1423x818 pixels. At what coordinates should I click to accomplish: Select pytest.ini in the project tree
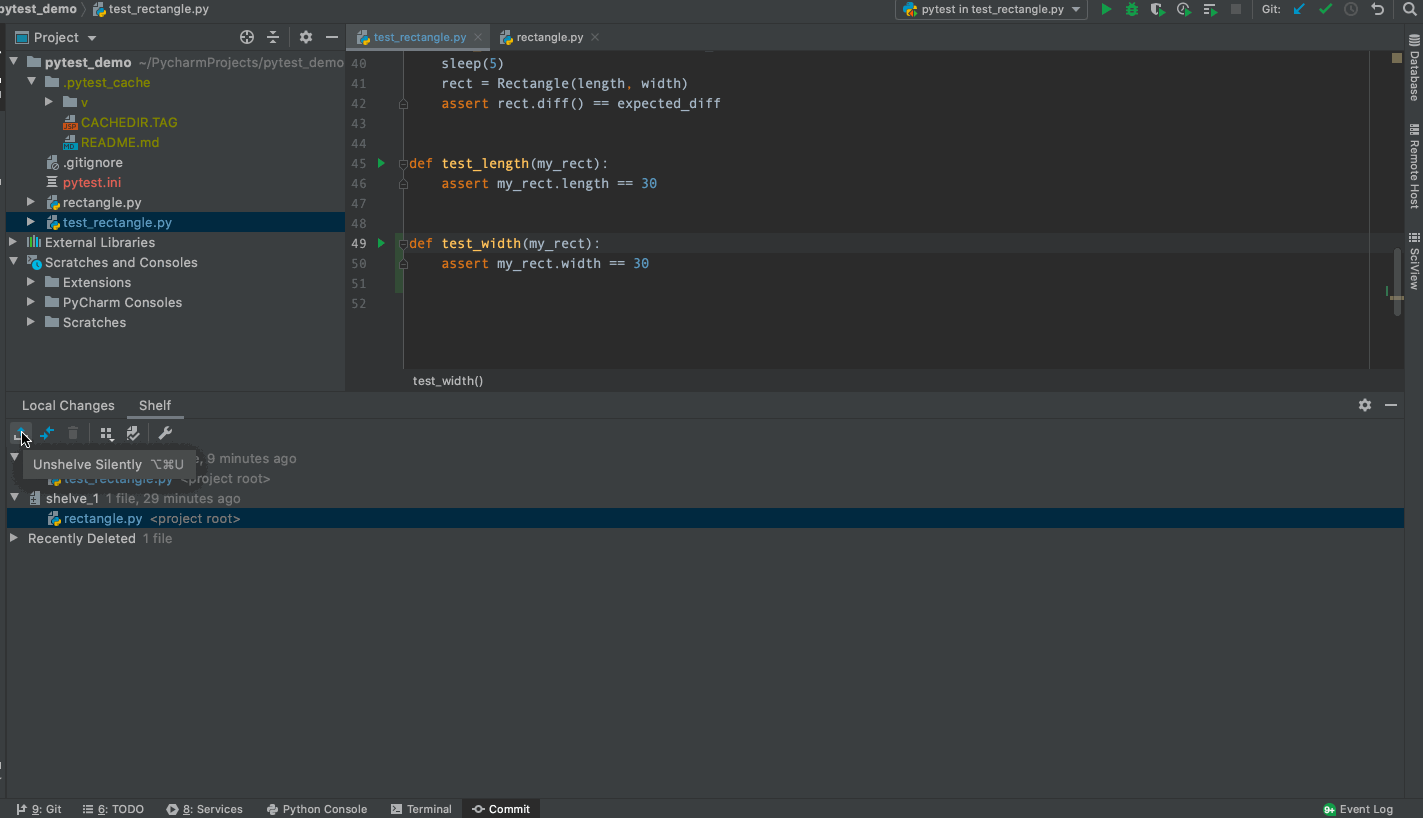(x=92, y=182)
